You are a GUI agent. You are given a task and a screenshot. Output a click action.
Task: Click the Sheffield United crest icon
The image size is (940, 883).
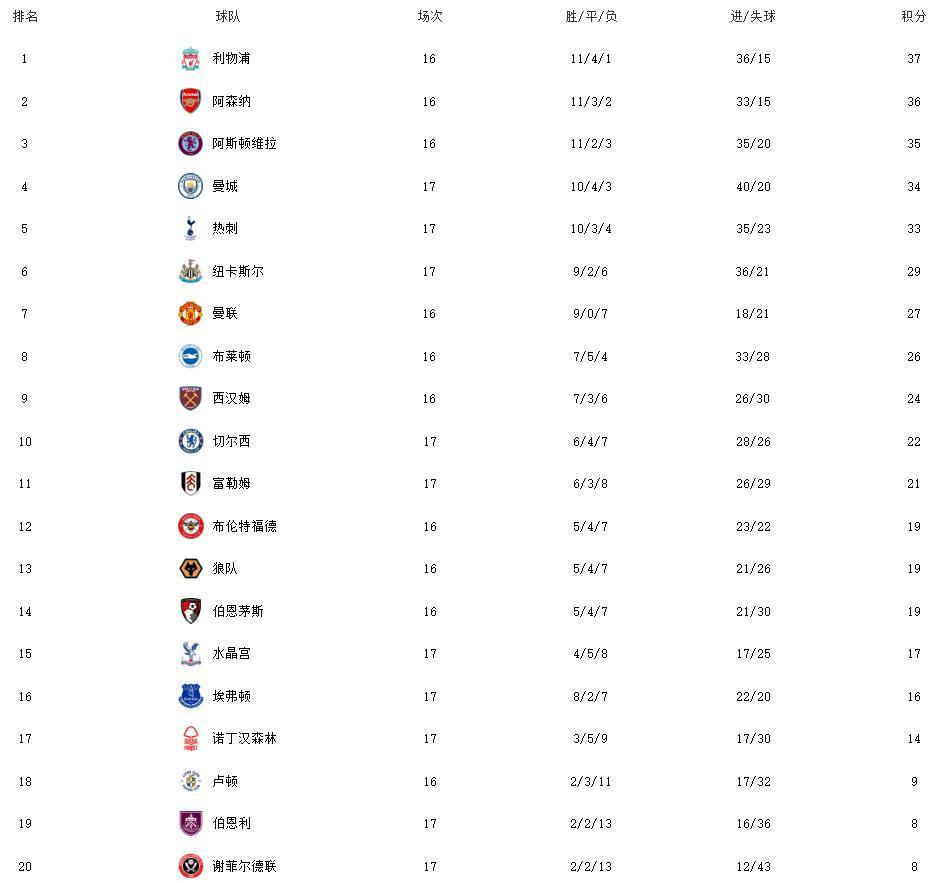tap(190, 866)
